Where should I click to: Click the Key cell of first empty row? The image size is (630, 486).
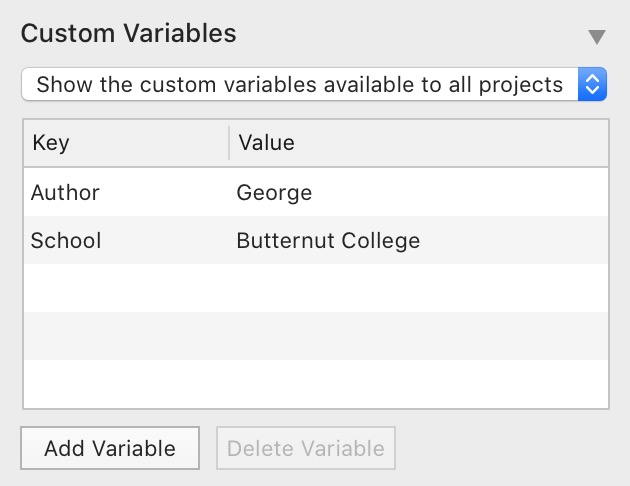coord(125,288)
